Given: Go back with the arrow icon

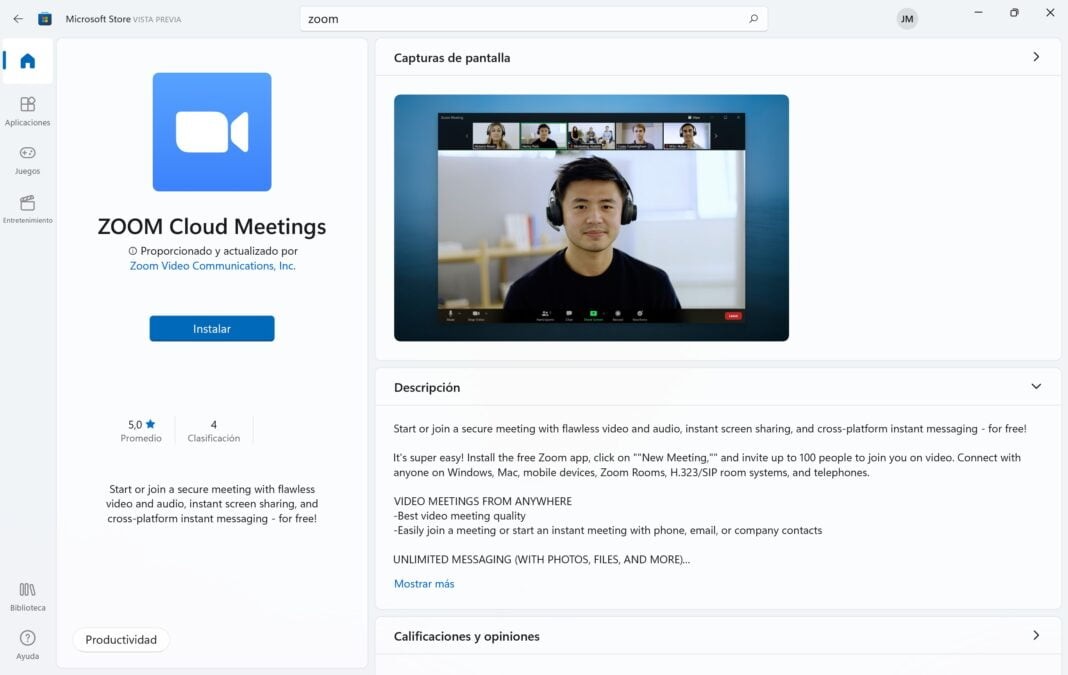Looking at the screenshot, I should pyautogui.click(x=18, y=19).
